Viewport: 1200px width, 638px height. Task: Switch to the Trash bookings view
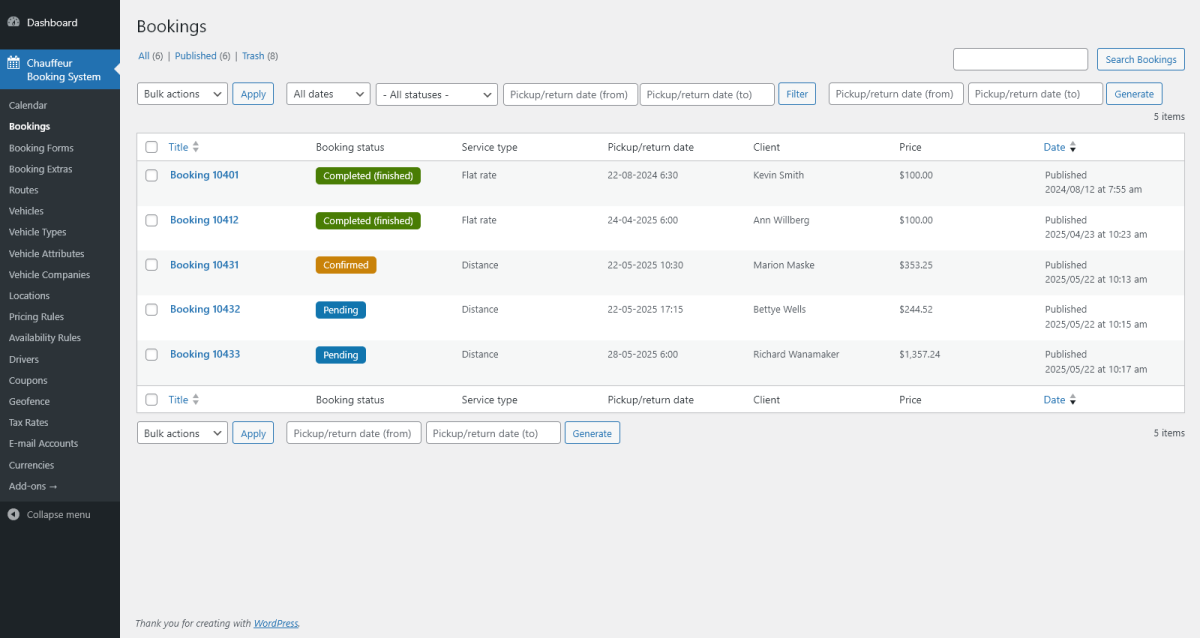tap(252, 55)
